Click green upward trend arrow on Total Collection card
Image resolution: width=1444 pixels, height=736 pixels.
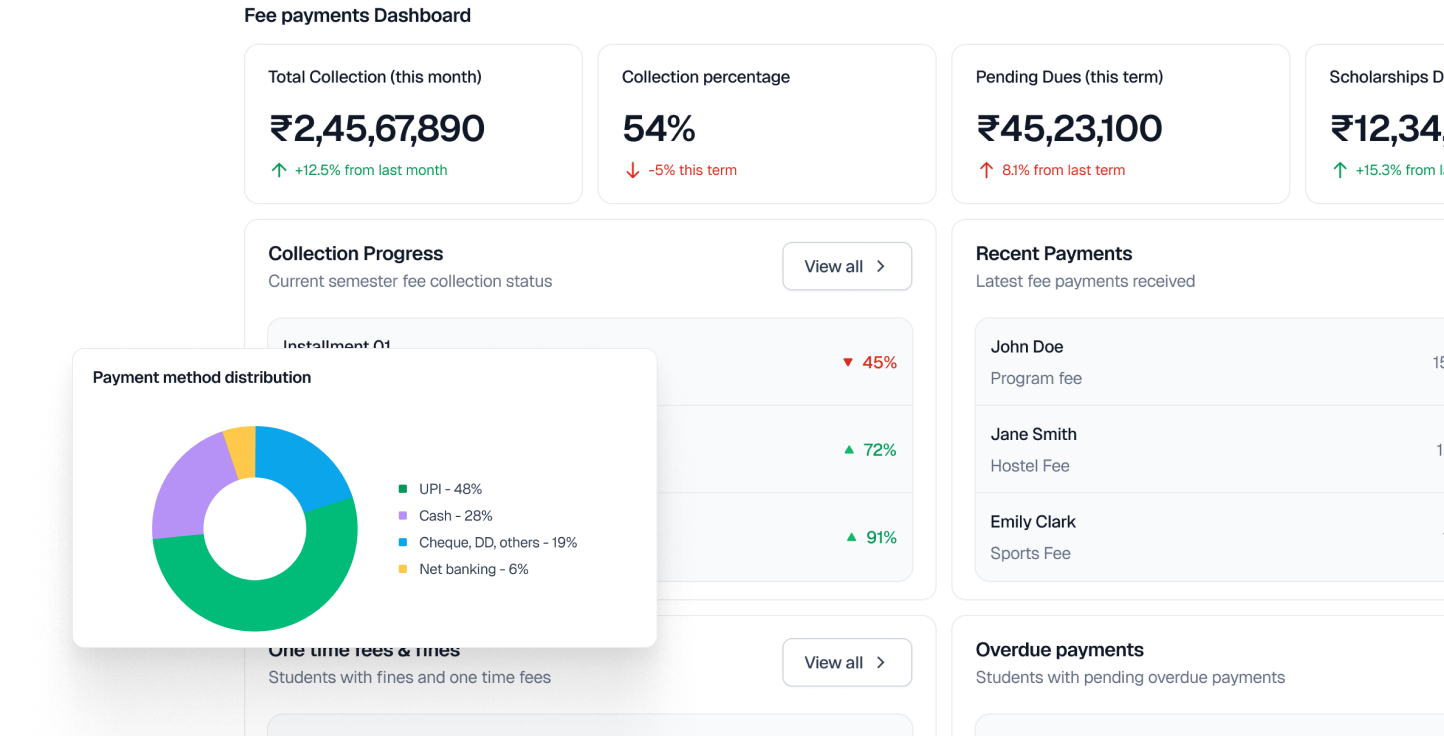(x=278, y=169)
